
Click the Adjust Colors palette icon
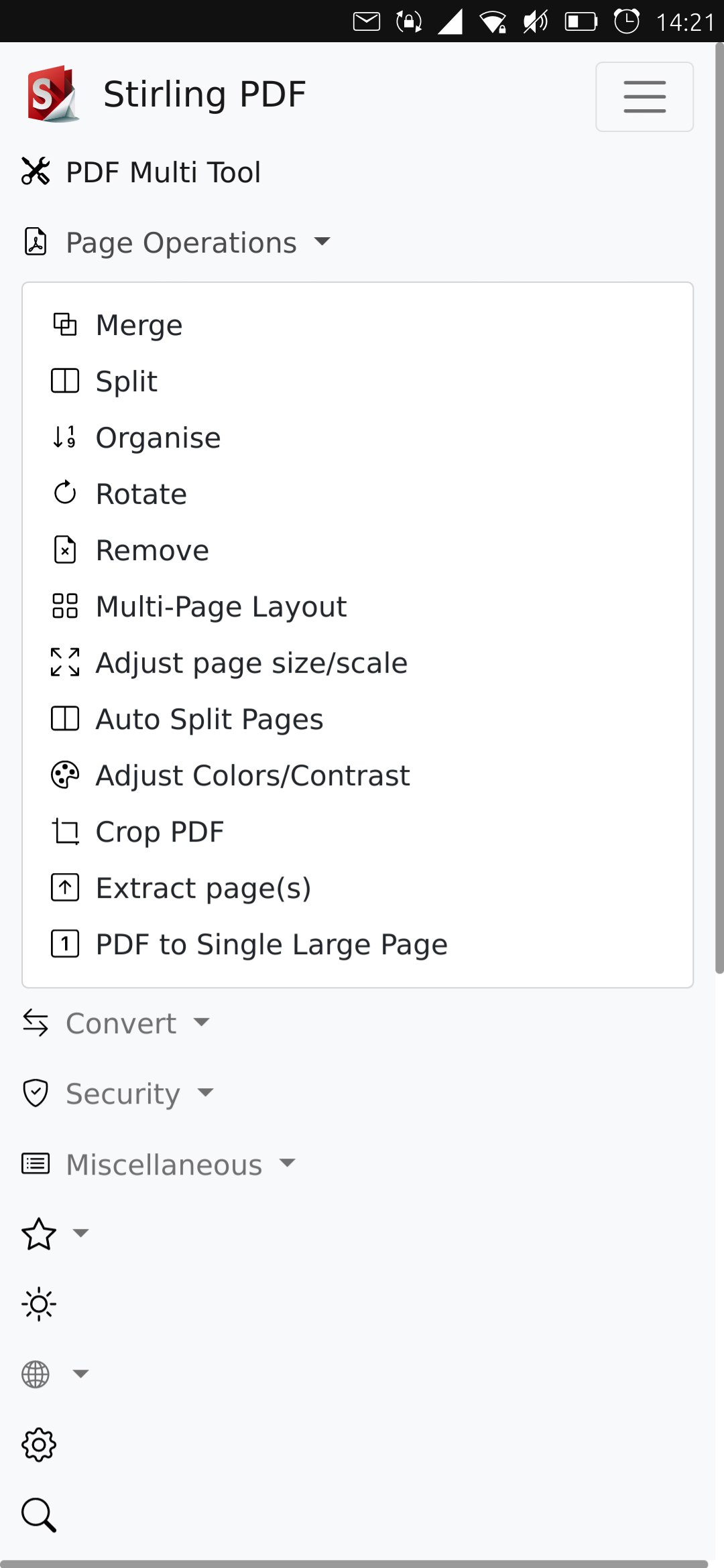pos(65,775)
